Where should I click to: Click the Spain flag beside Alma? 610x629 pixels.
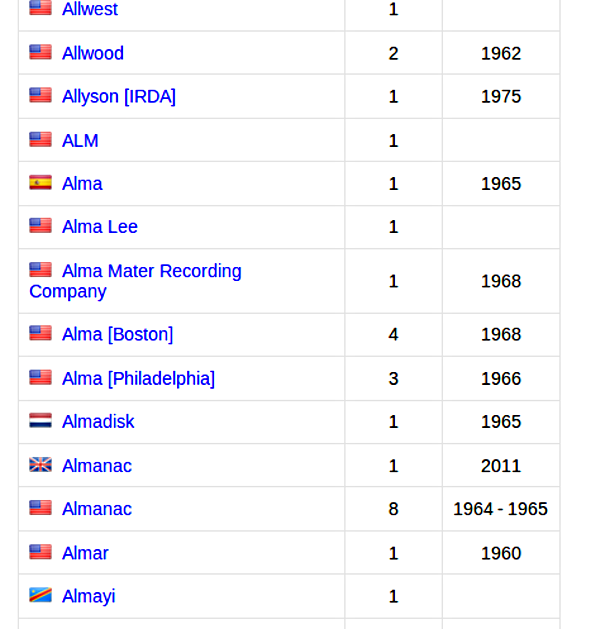point(40,183)
